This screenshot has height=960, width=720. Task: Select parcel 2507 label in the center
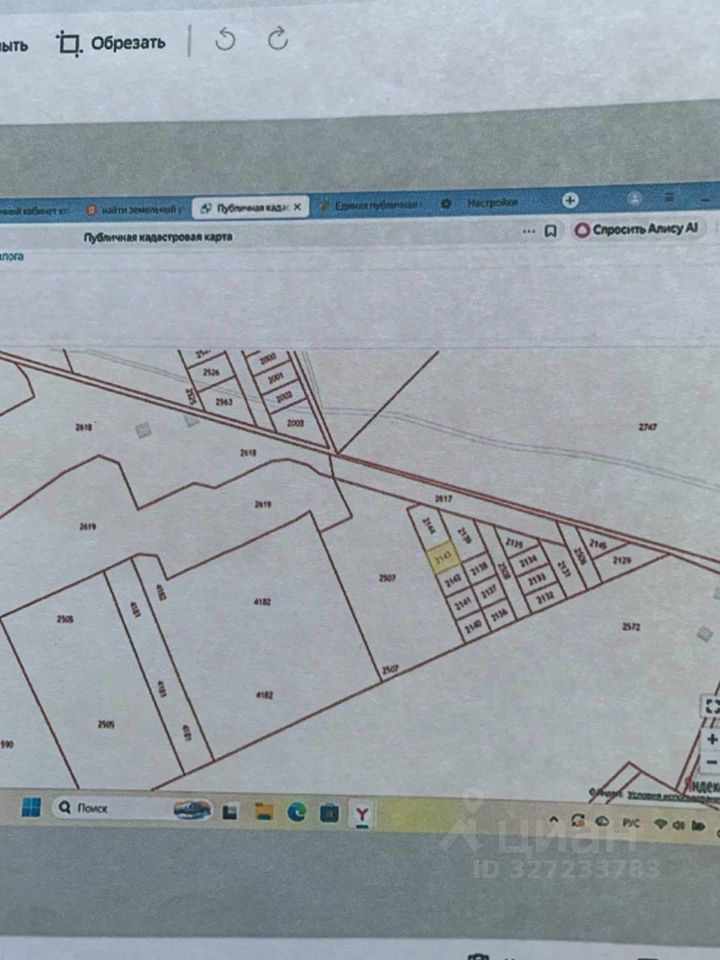pos(387,577)
